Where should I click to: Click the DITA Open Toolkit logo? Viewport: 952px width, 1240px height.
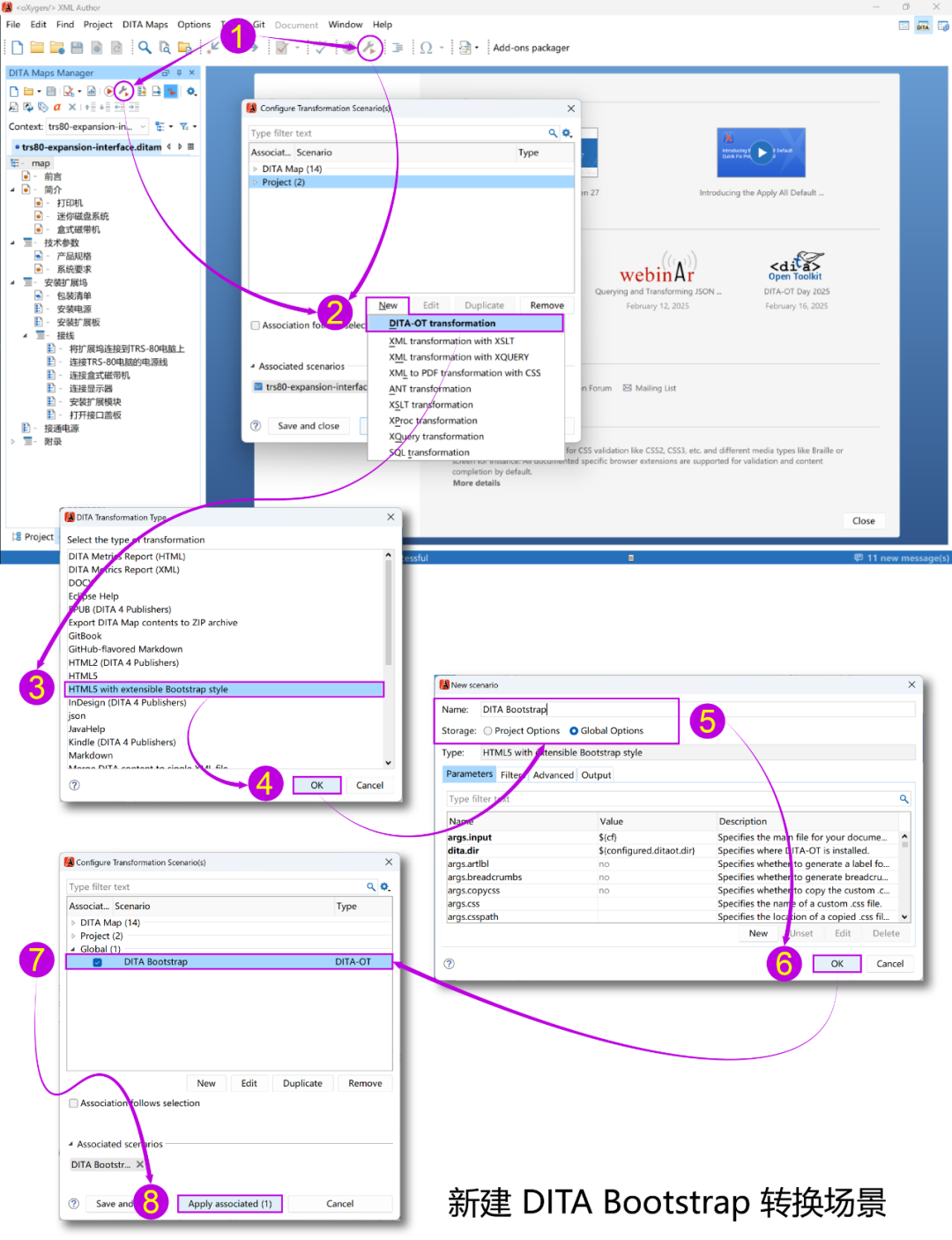(x=796, y=266)
